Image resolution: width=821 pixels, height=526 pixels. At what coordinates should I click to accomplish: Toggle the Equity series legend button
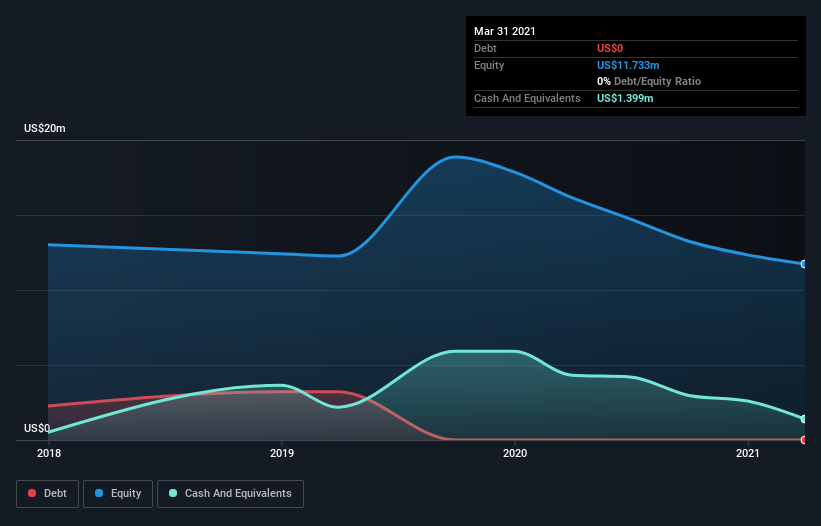[118, 494]
